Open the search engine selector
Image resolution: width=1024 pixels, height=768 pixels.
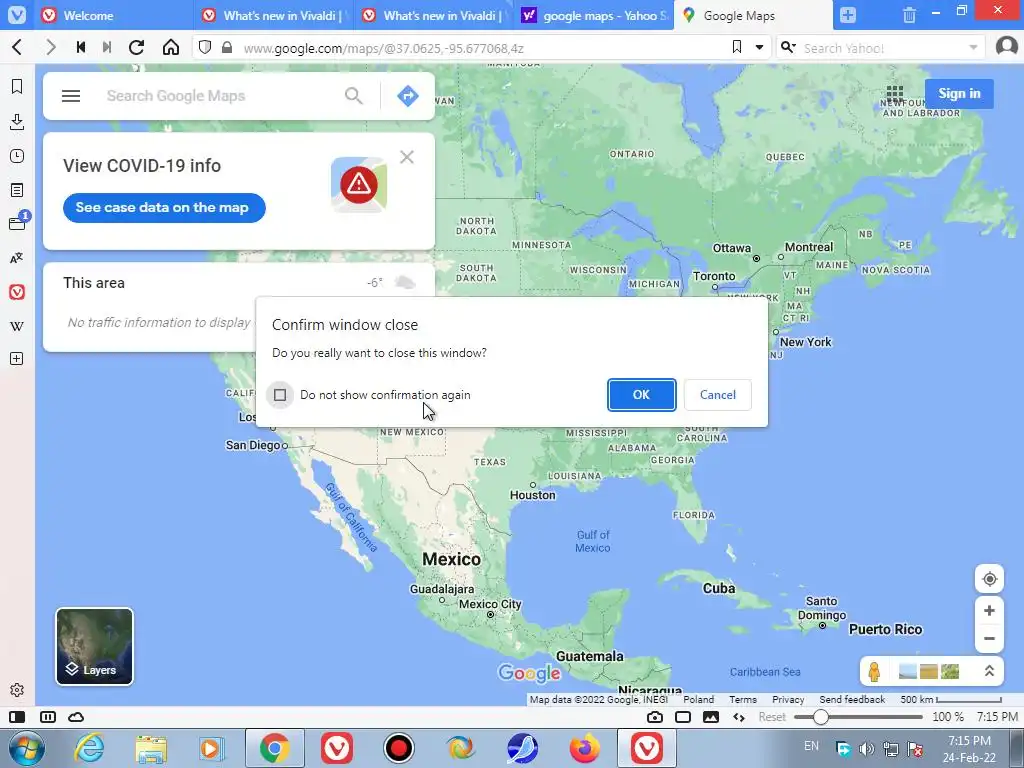point(788,47)
